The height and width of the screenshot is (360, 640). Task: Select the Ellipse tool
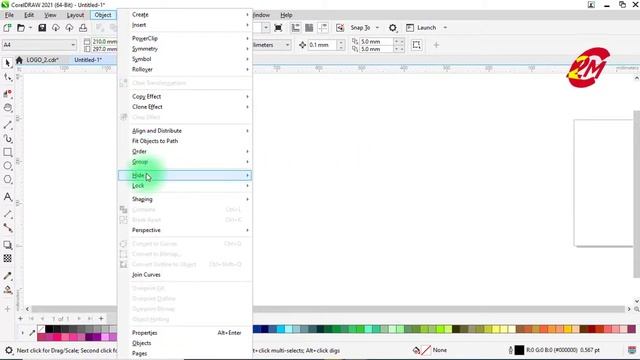click(x=7, y=166)
